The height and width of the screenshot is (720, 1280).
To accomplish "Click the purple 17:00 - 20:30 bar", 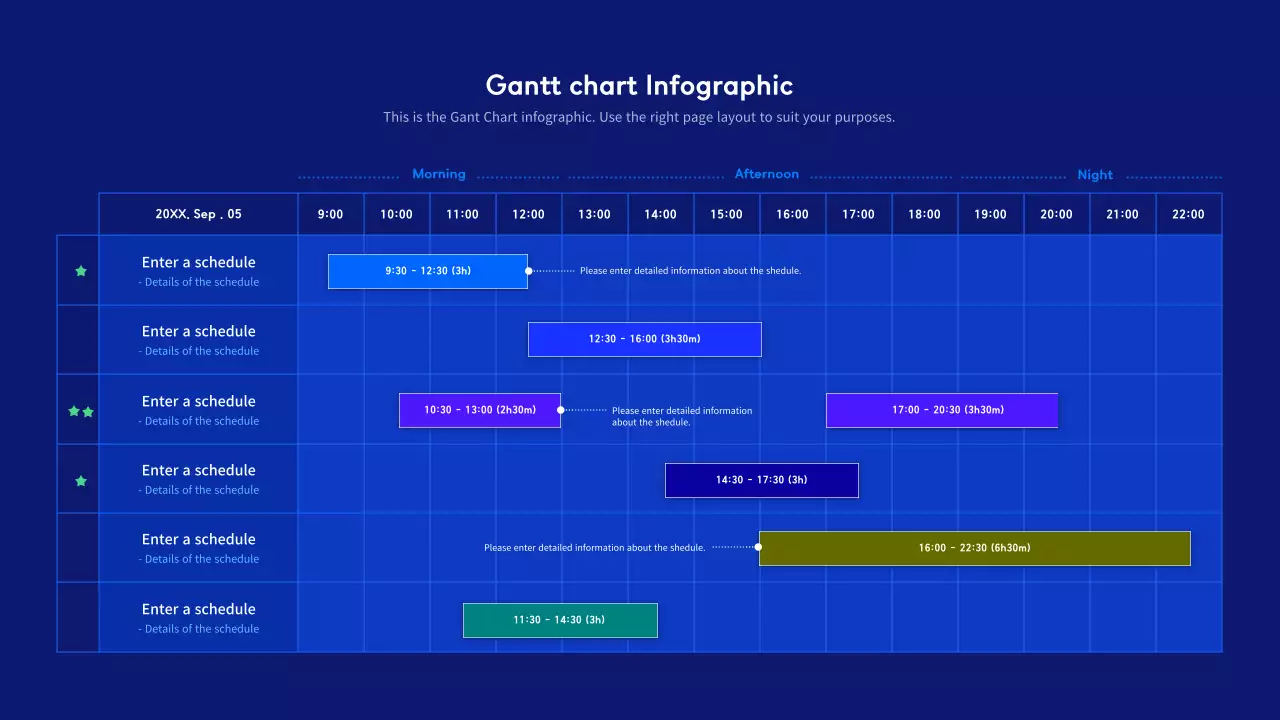I will tap(941, 410).
